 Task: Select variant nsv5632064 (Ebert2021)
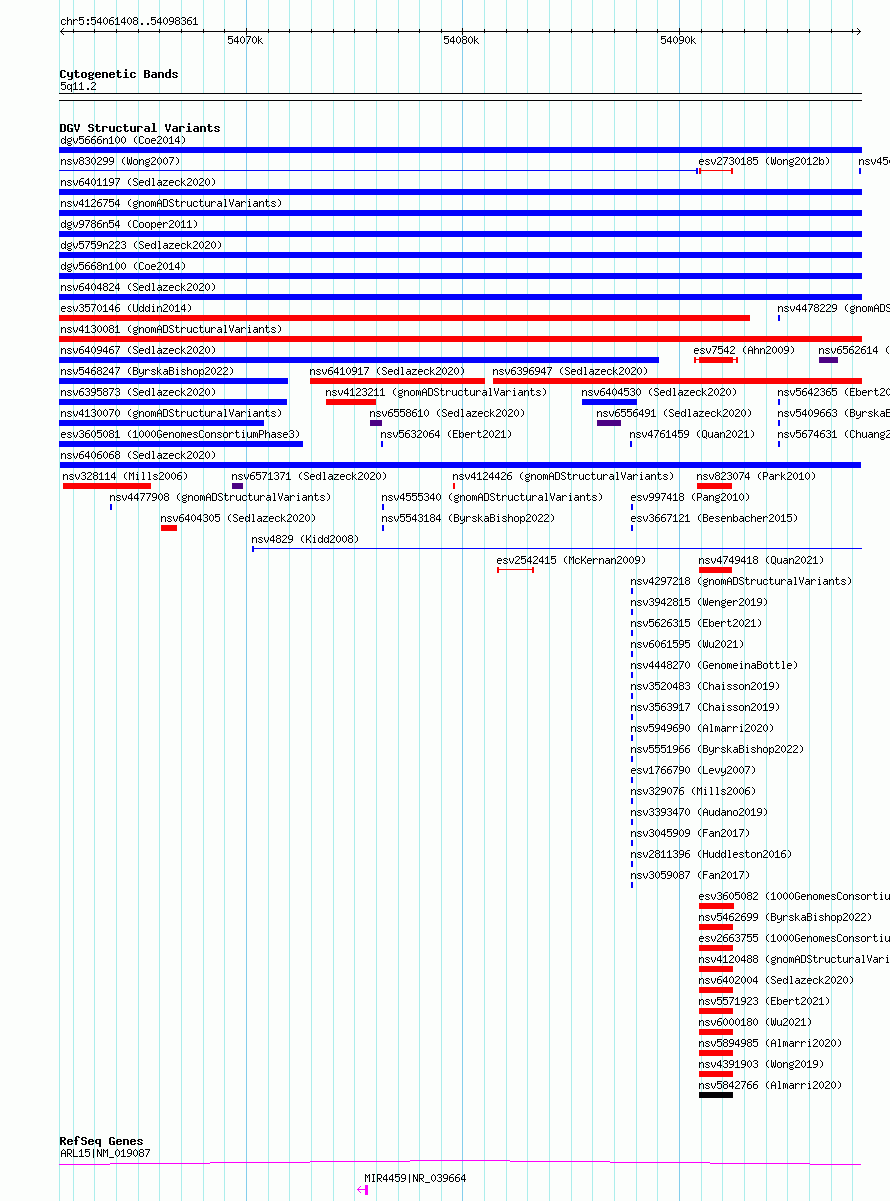coord(446,434)
